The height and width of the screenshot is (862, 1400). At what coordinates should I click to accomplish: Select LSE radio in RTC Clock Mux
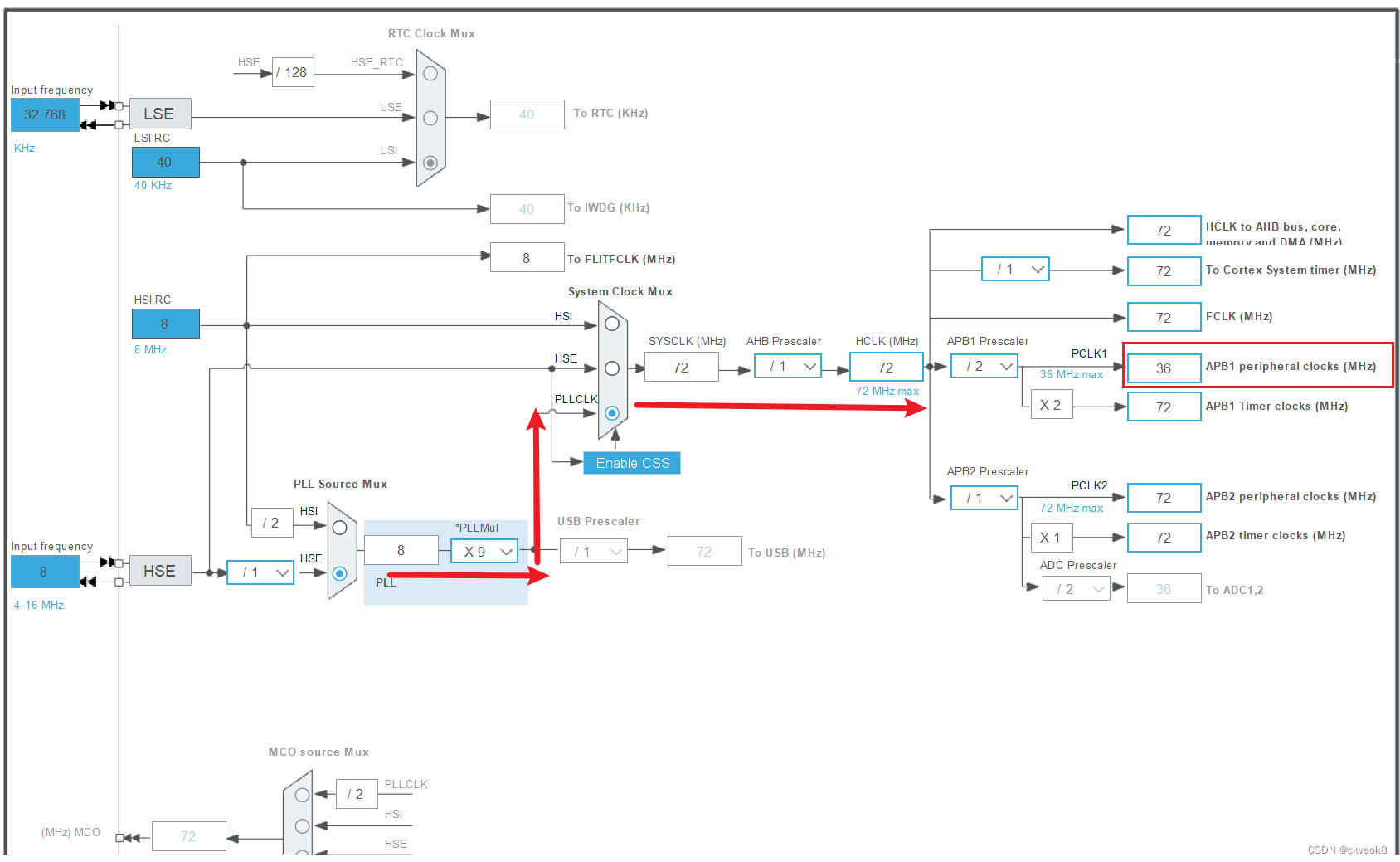click(430, 118)
